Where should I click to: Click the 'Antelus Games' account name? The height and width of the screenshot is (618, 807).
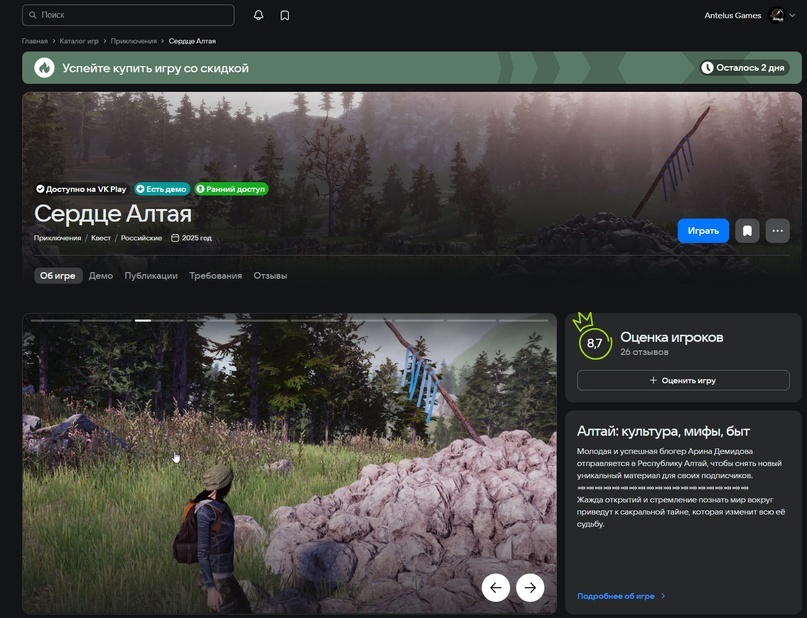(732, 15)
